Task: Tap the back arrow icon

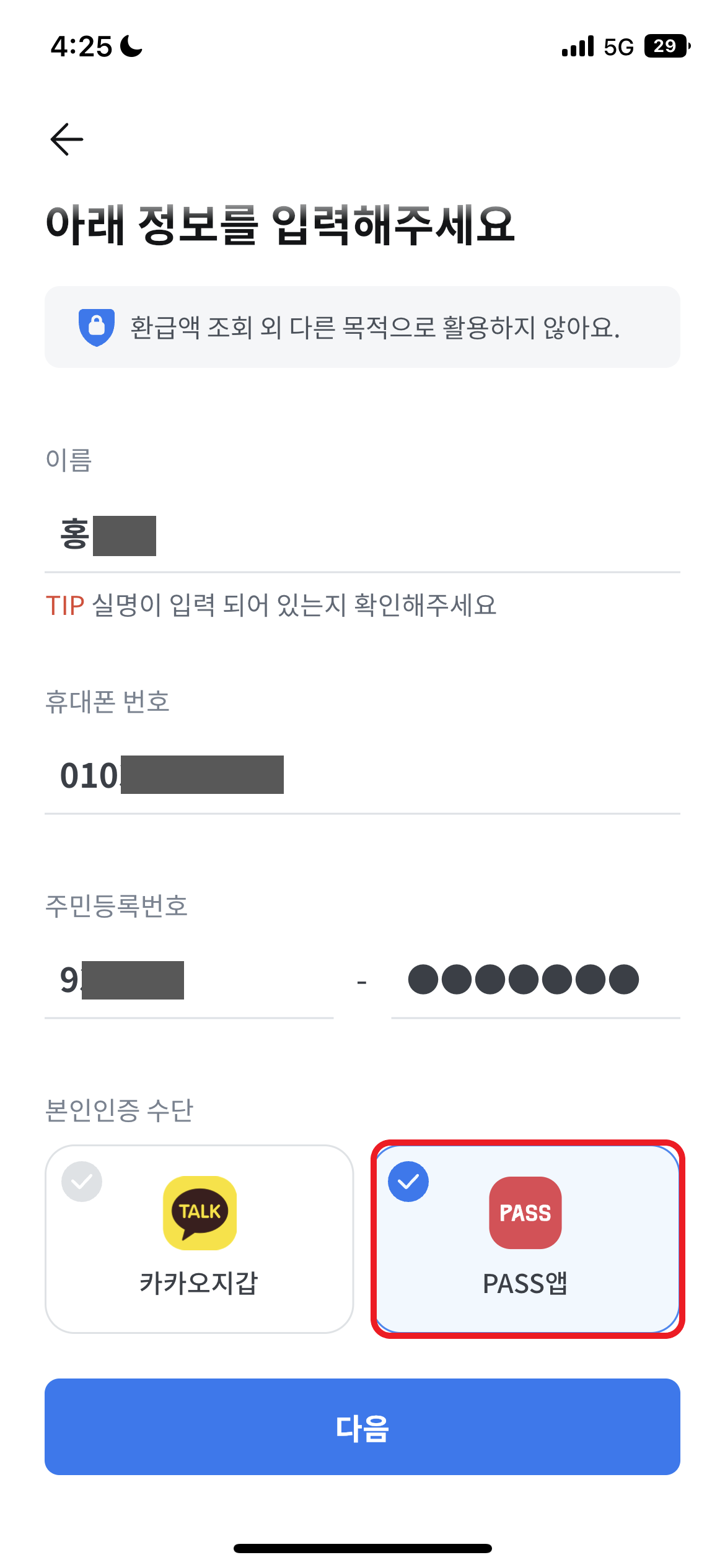Action: click(67, 139)
